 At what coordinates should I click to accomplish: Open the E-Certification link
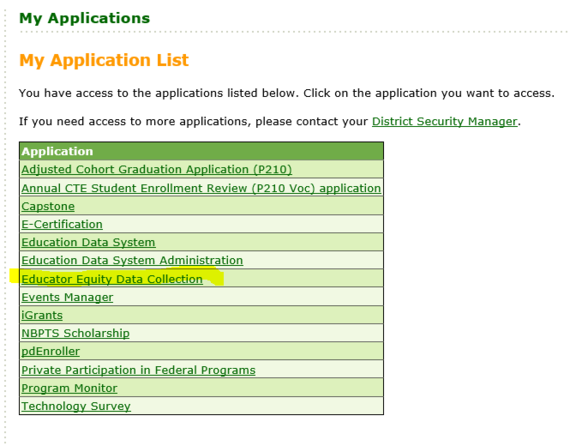62,224
